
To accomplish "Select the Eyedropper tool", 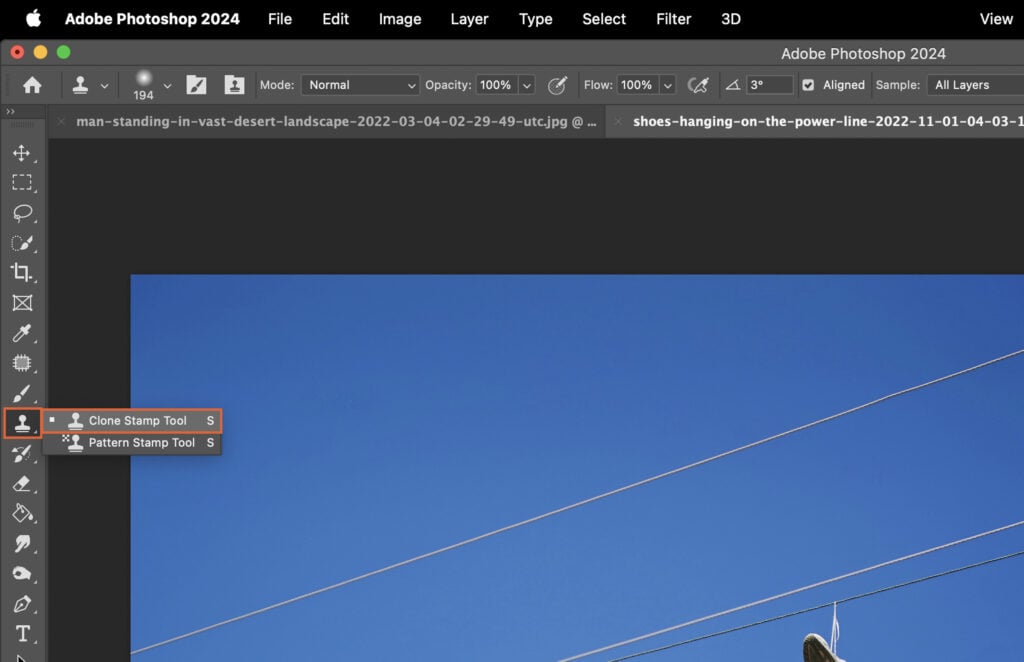I will (x=23, y=333).
